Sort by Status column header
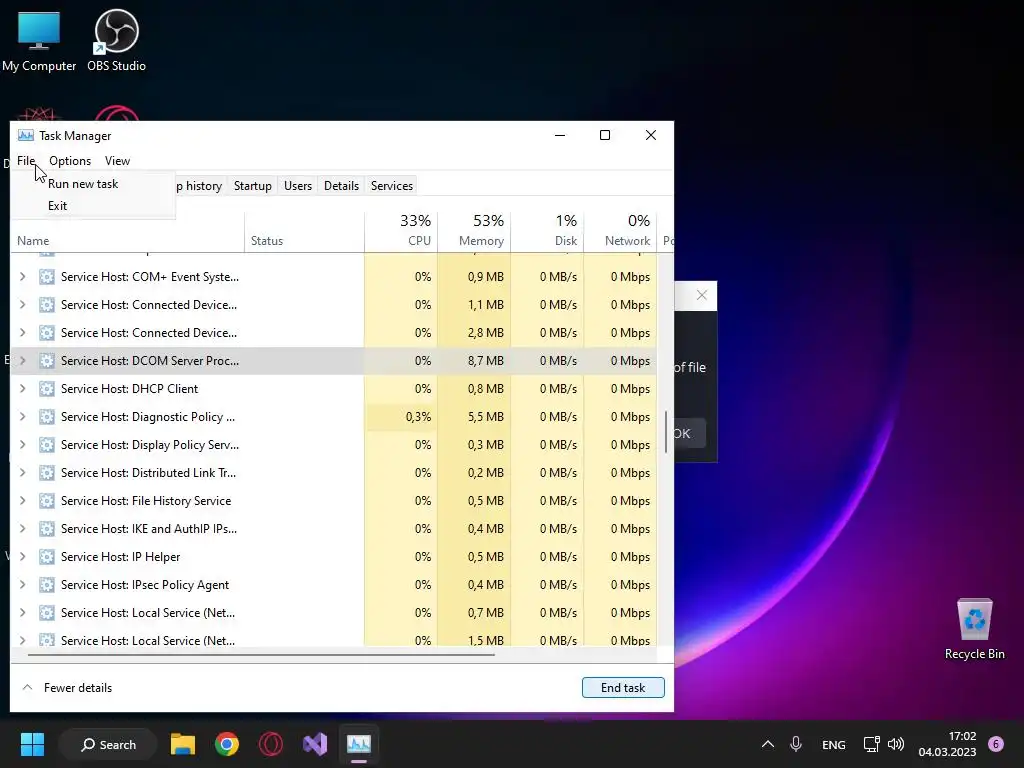Screen dimensions: 1024x768 coord(304,231)
